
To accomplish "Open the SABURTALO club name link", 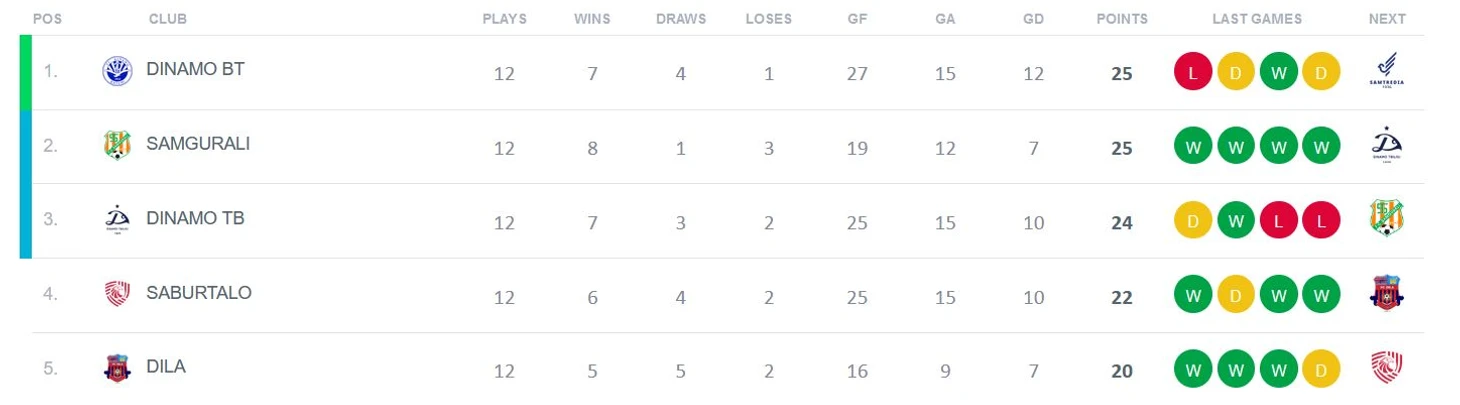I will pos(199,293).
